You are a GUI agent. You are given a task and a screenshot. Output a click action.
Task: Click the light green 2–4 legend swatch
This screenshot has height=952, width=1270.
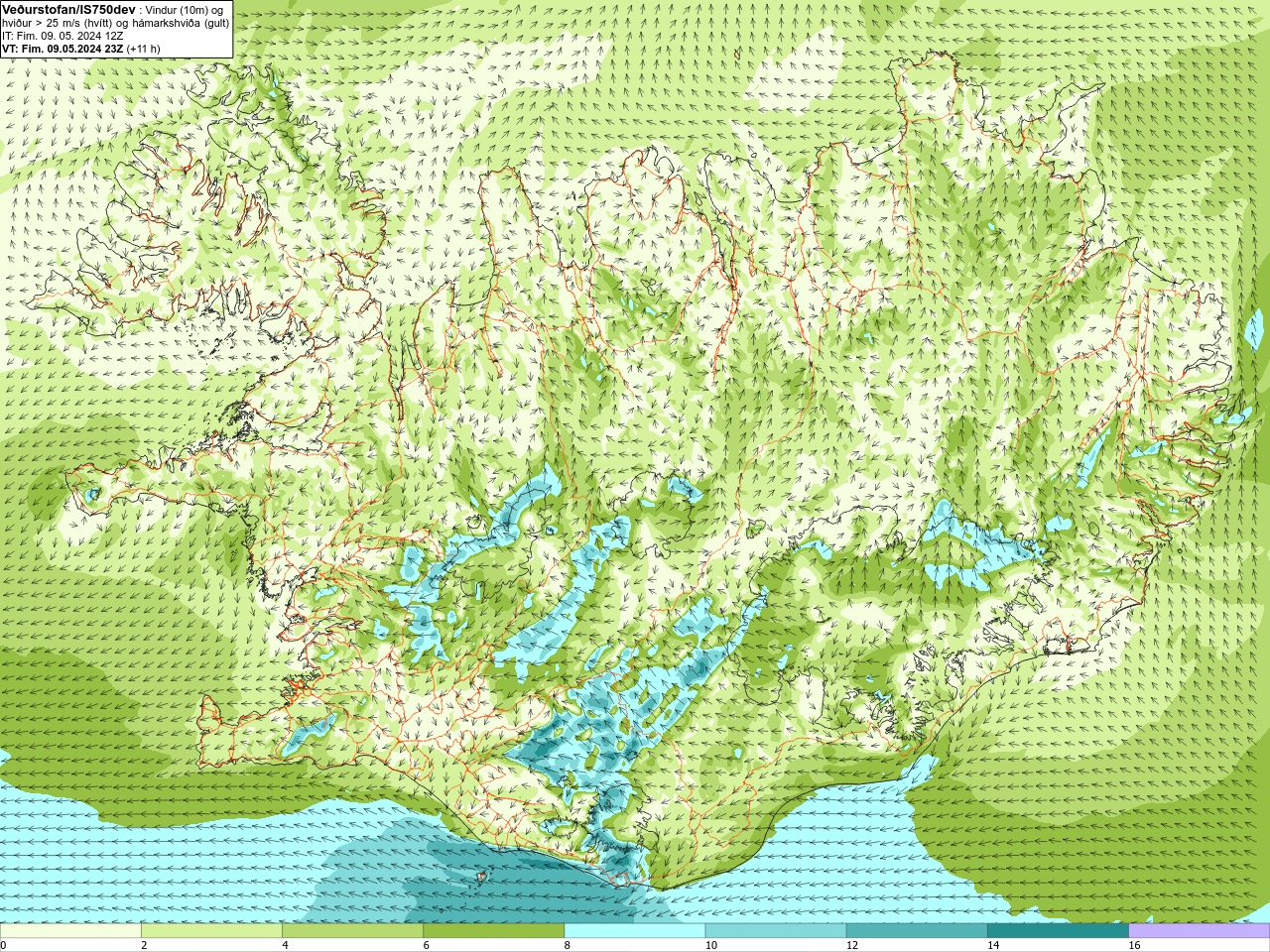point(211,930)
